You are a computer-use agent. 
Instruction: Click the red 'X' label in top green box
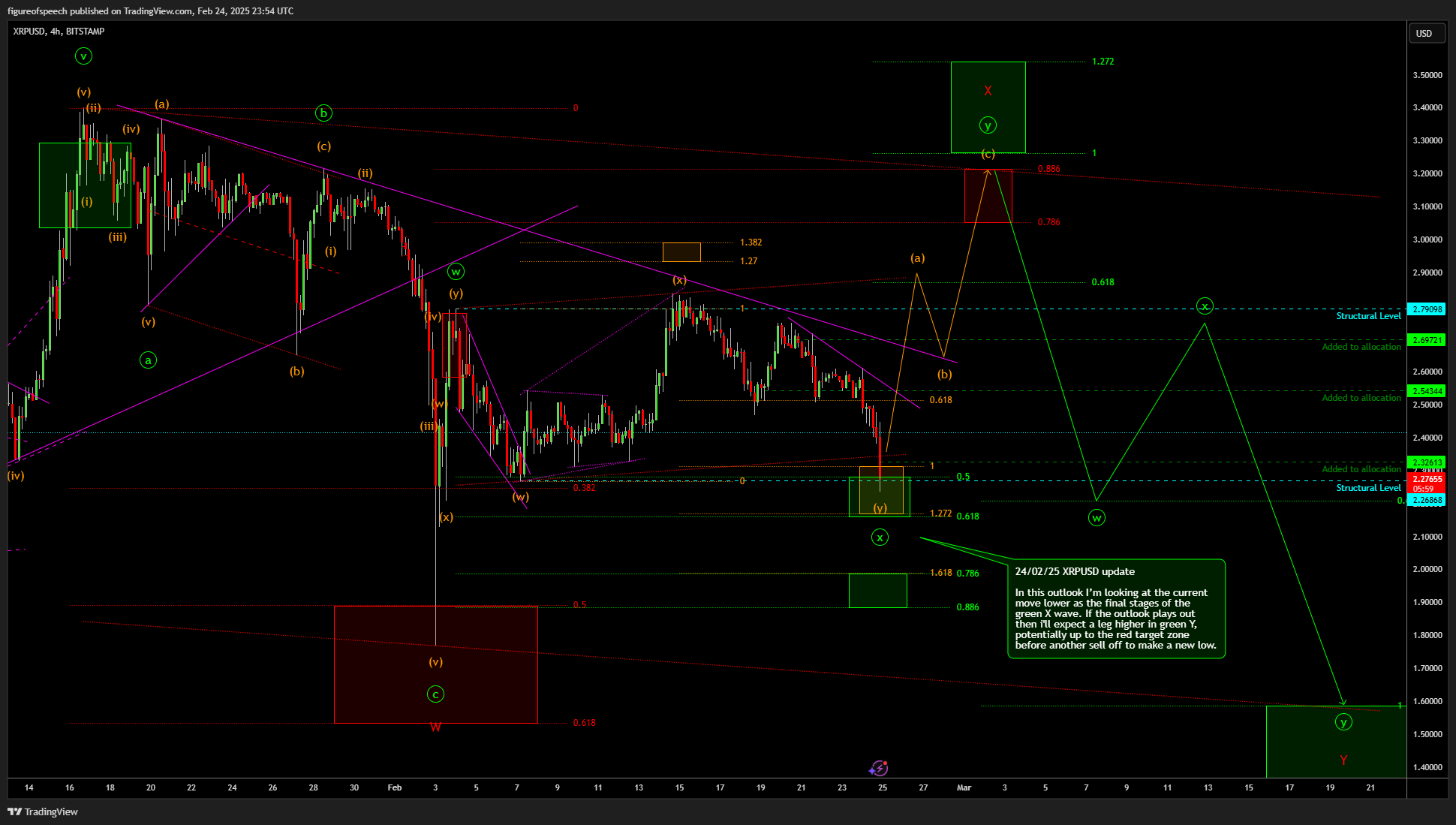988,91
